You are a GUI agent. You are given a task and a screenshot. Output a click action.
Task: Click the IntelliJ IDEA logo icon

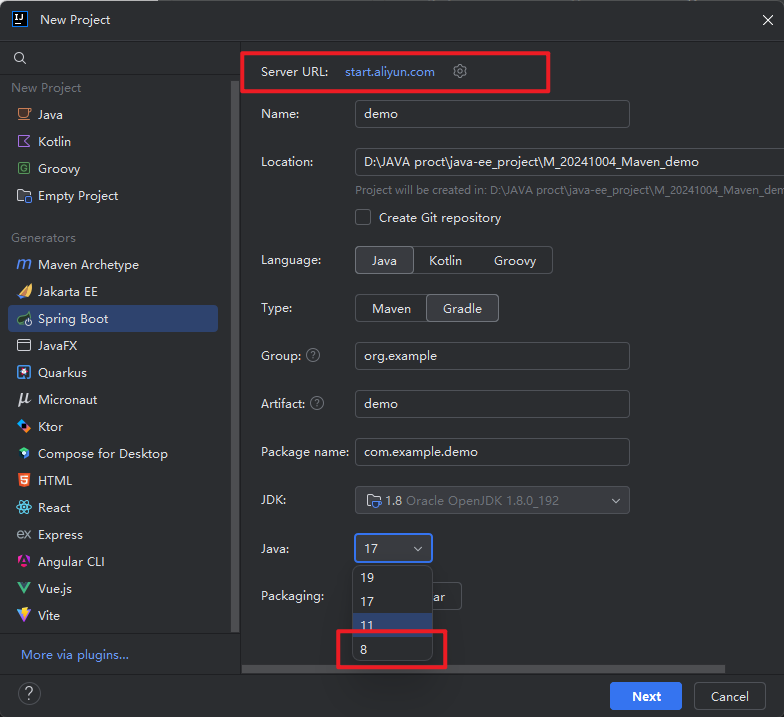coord(20,19)
